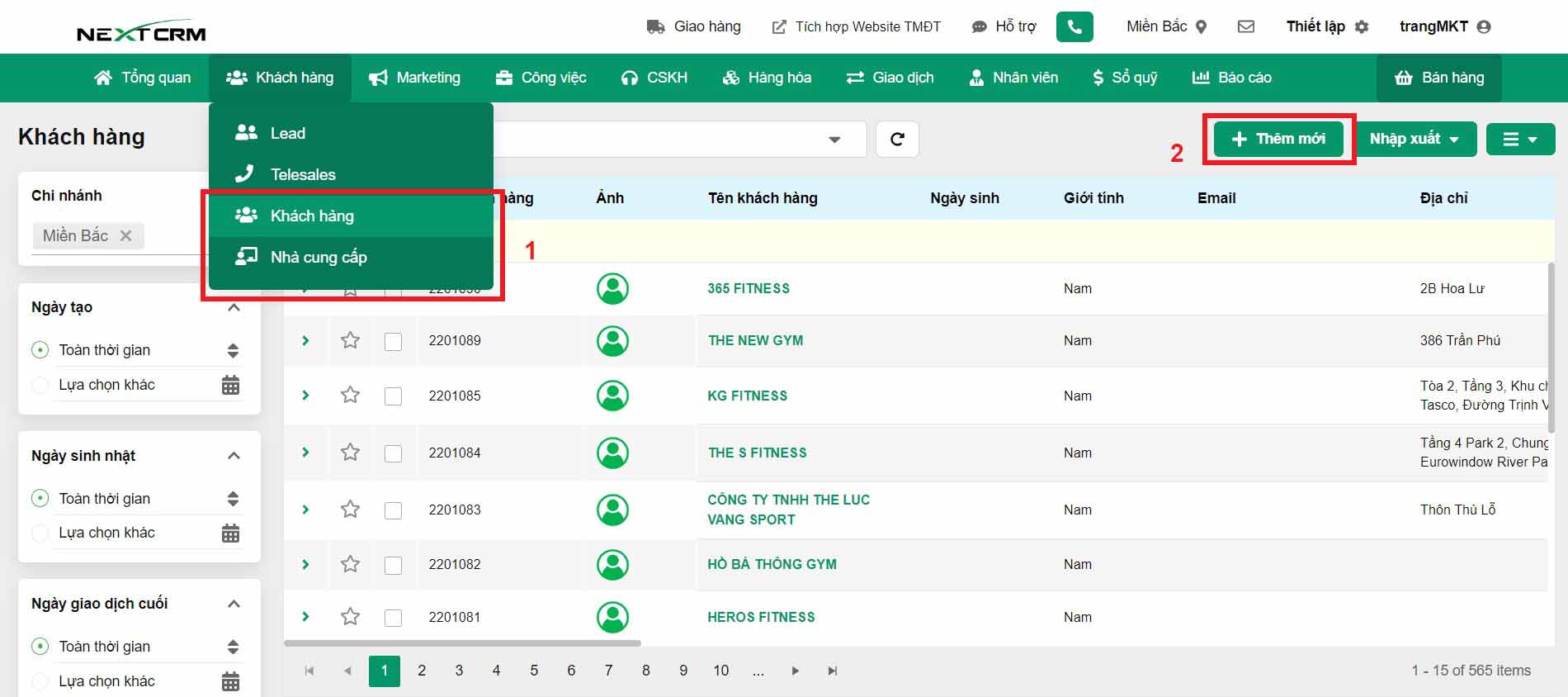
Task: Collapse the Ngày giao dịch cuối panel
Action: (234, 604)
